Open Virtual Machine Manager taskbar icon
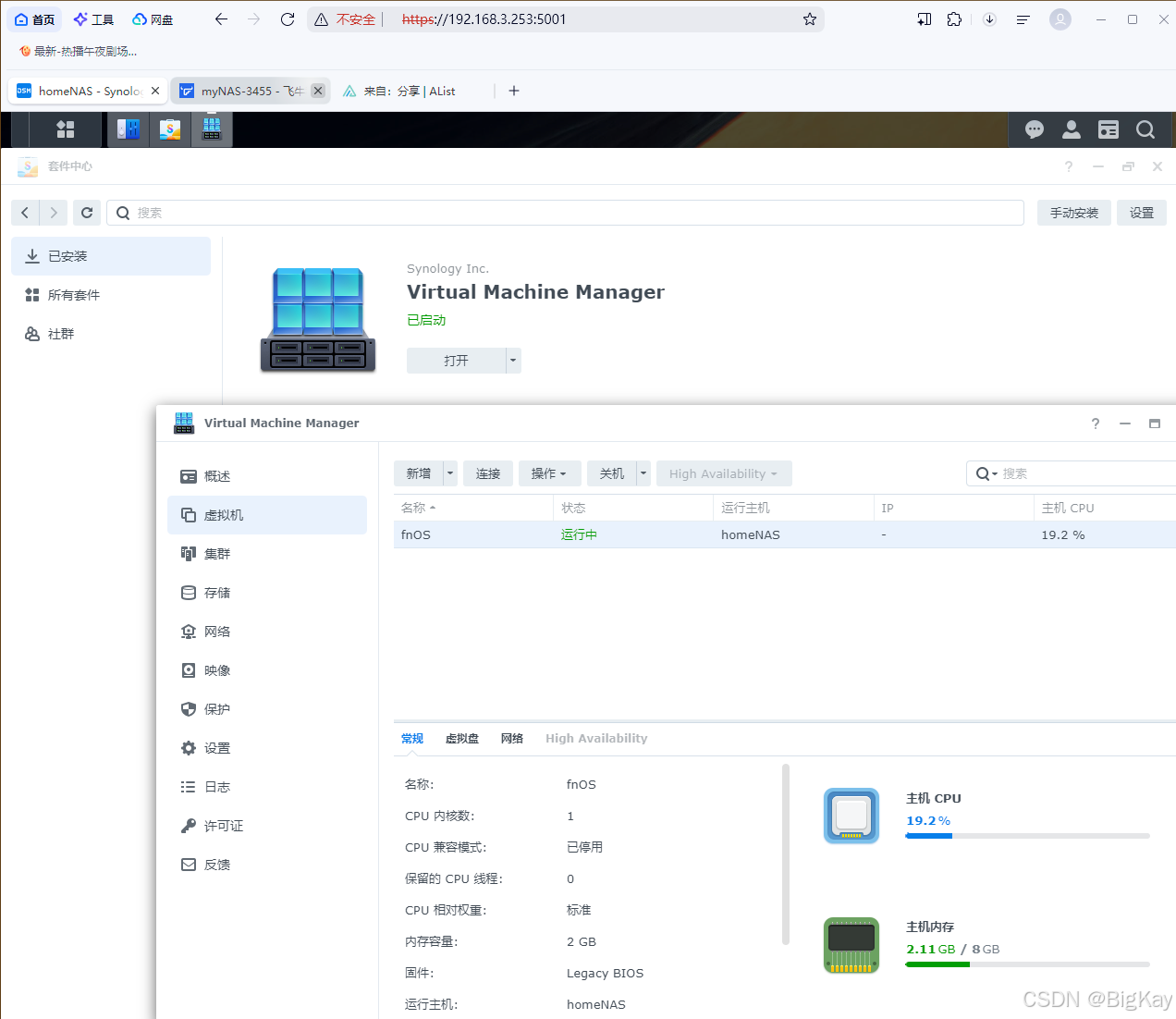 pyautogui.click(x=212, y=129)
